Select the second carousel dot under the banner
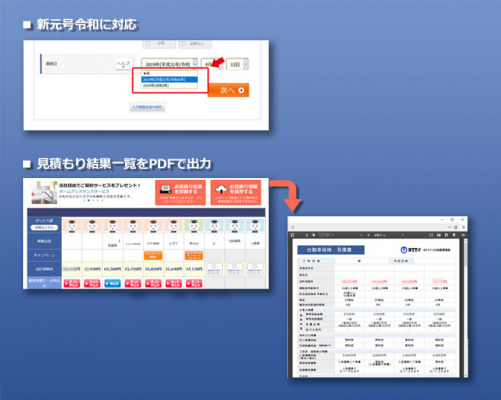Screen dimensions: 501x400 click(x=89, y=200)
